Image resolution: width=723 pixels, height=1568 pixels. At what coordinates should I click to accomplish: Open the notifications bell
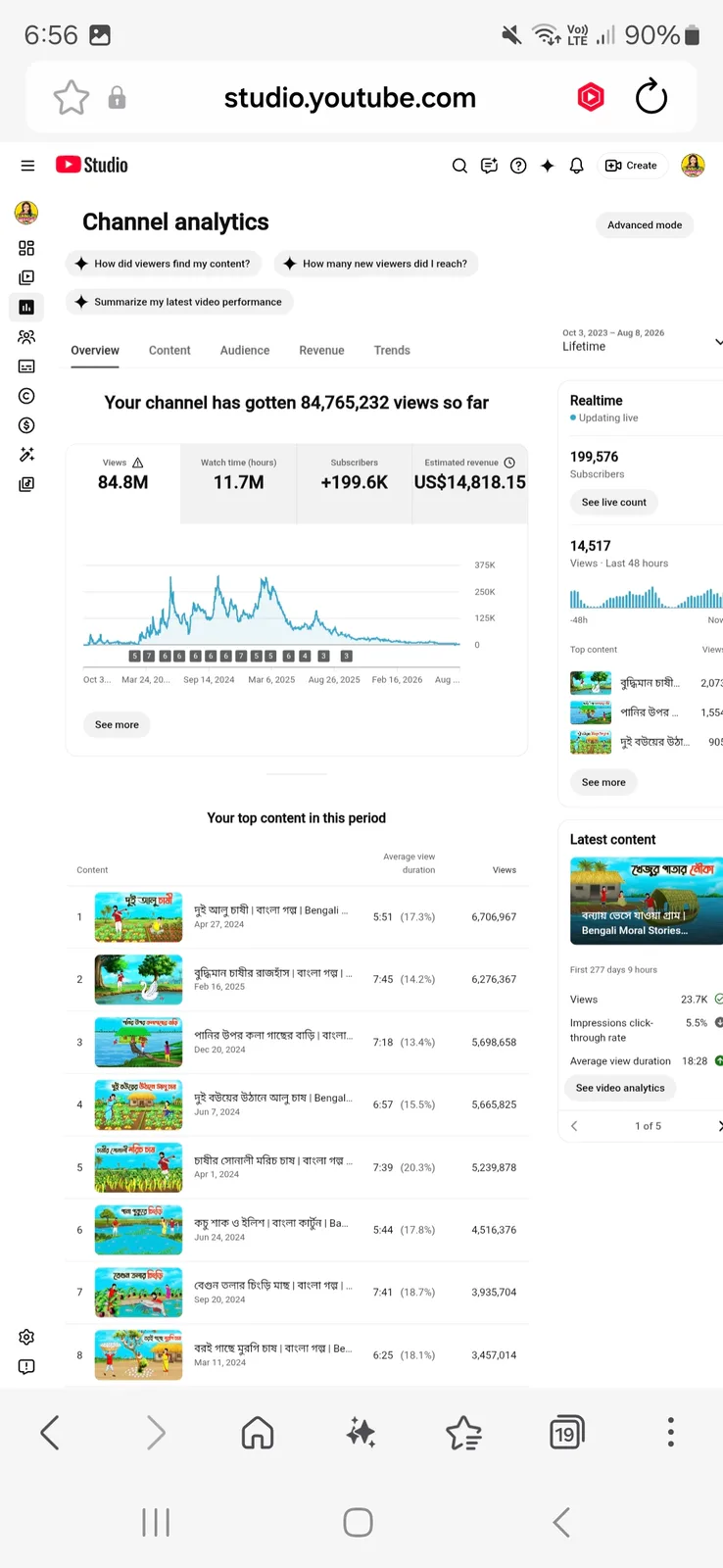click(577, 166)
